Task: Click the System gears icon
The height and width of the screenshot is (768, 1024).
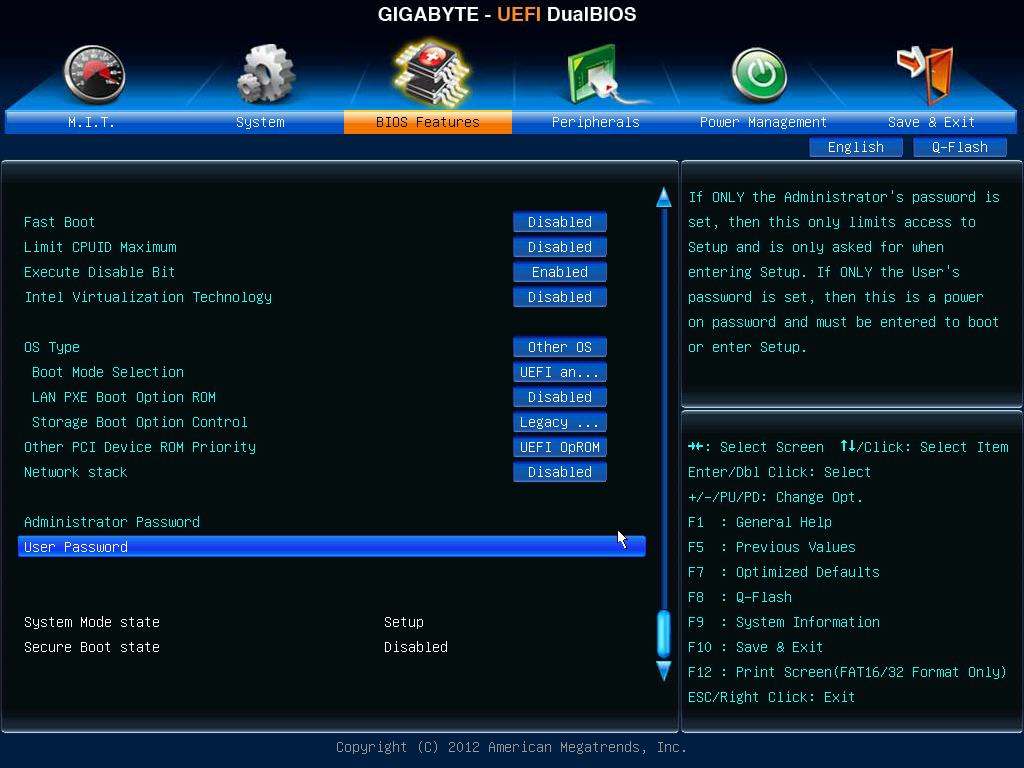Action: click(264, 74)
